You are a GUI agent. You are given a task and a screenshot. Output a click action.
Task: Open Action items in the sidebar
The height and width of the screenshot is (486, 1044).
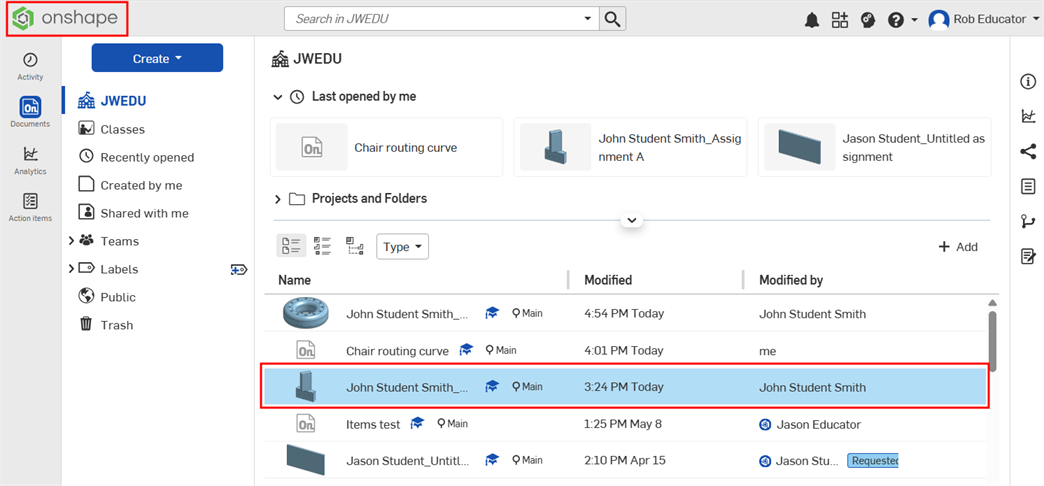pyautogui.click(x=30, y=207)
